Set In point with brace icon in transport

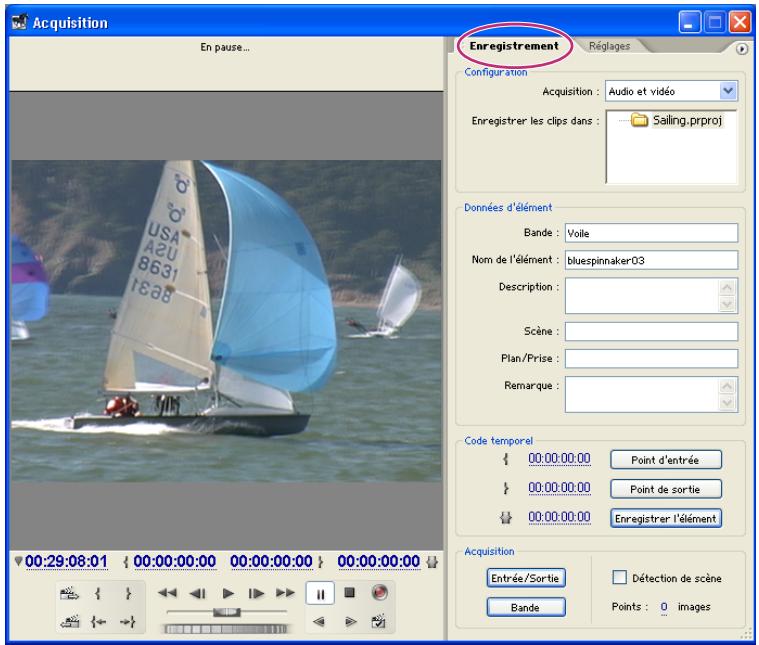98,594
